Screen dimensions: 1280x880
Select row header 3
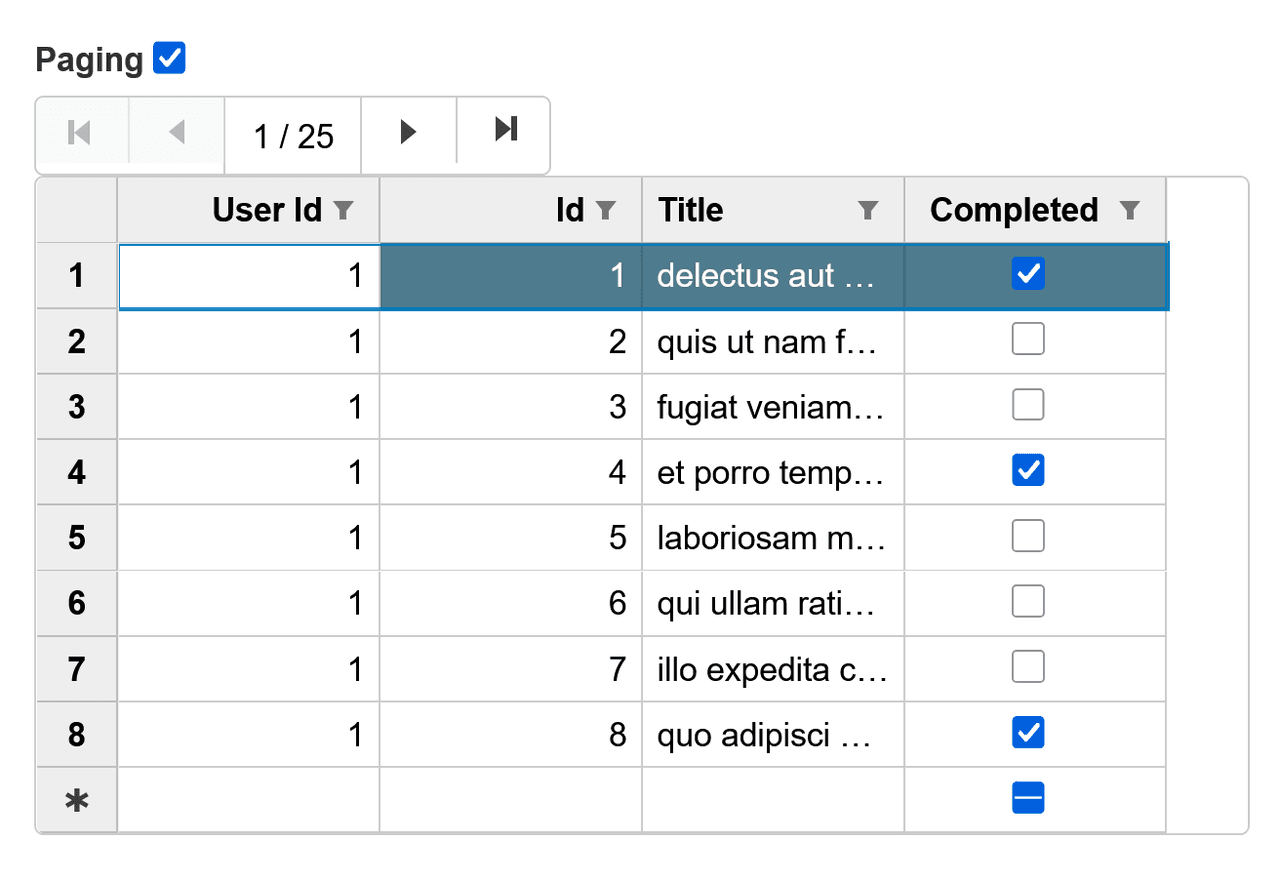coord(77,407)
